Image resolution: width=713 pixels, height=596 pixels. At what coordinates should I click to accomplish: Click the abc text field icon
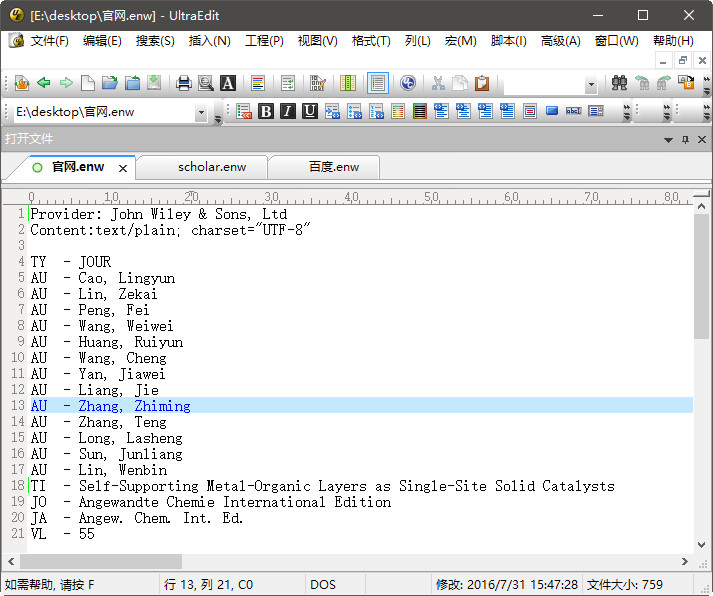(573, 111)
